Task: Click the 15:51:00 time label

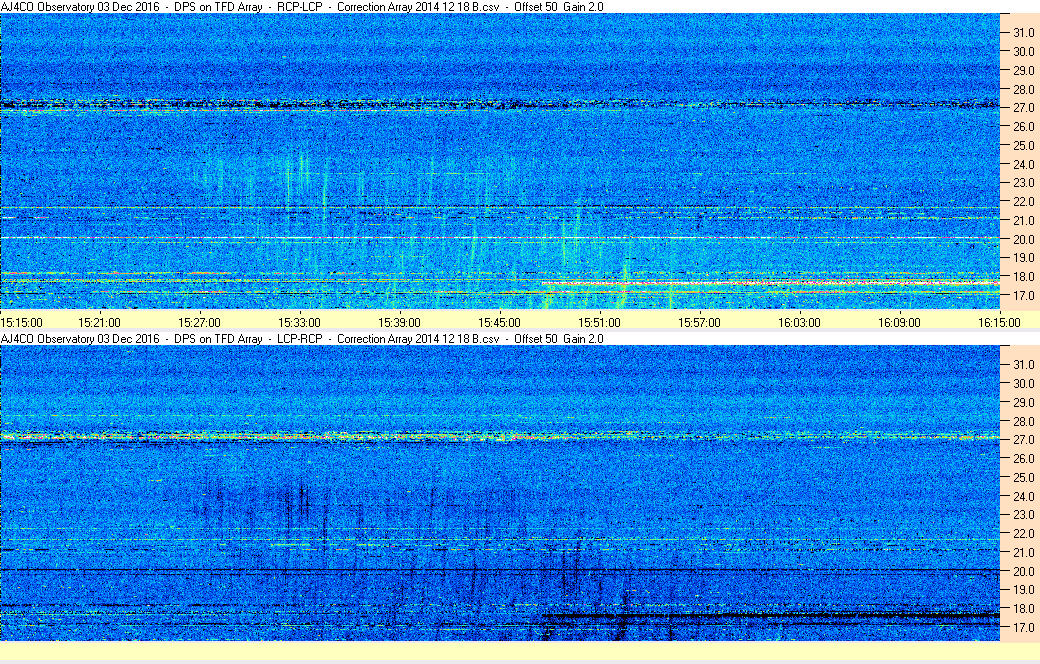Action: 600,322
